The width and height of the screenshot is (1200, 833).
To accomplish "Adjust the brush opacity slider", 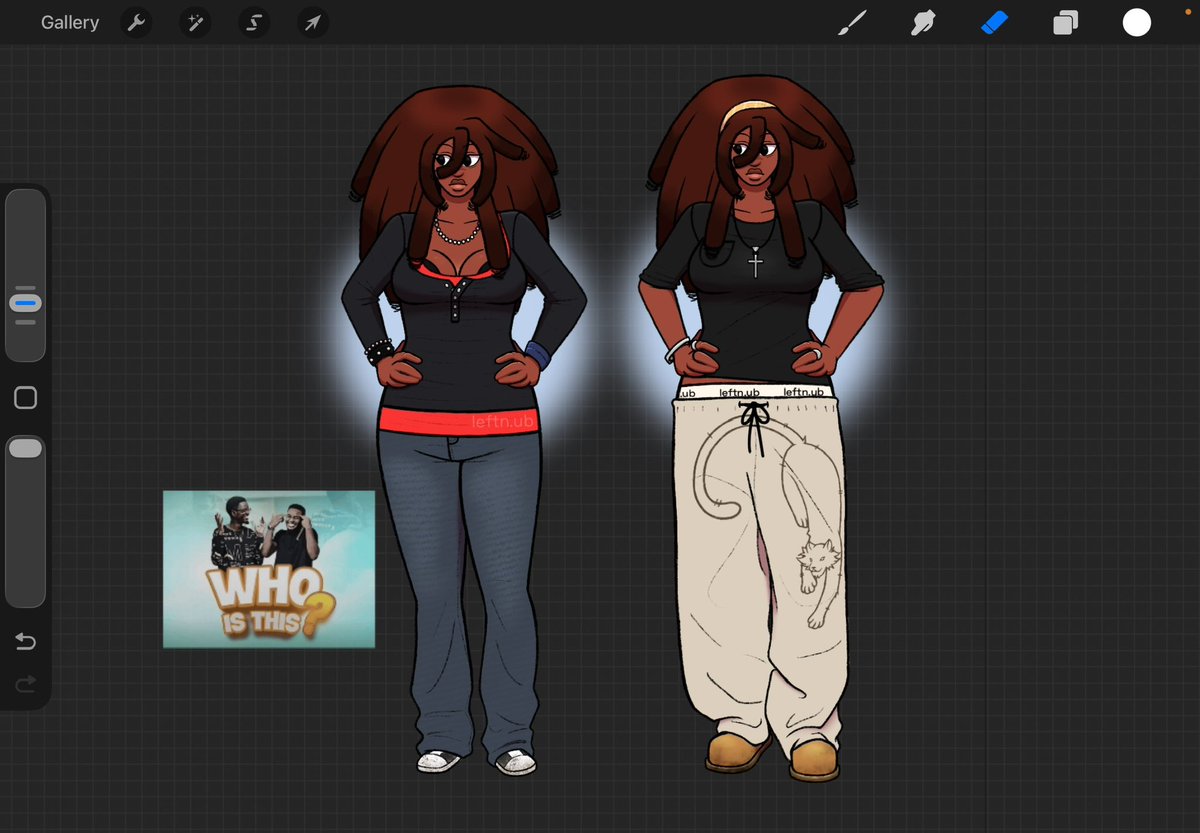I will 25,521.
